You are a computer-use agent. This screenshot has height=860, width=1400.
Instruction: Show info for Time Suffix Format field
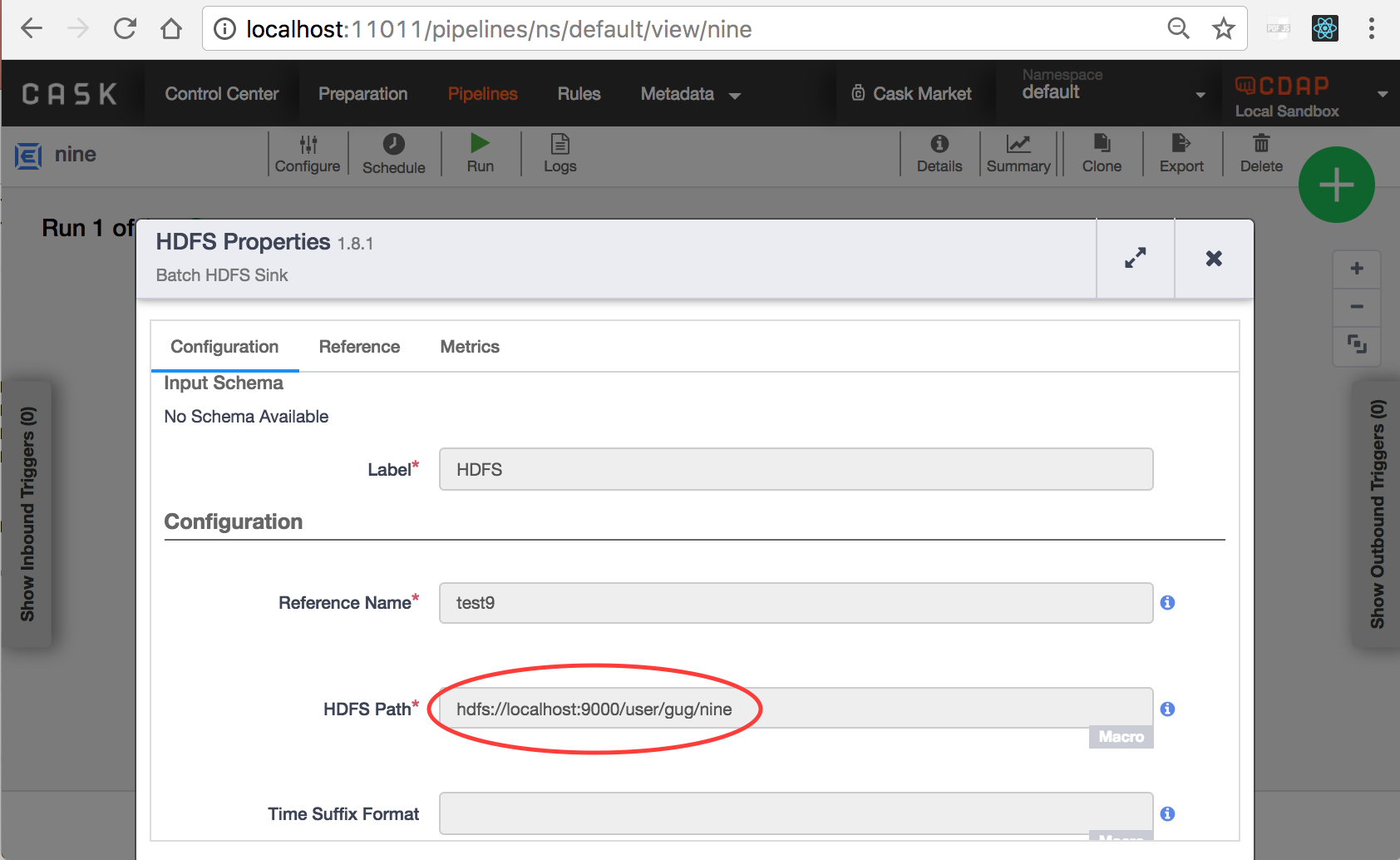click(1167, 813)
